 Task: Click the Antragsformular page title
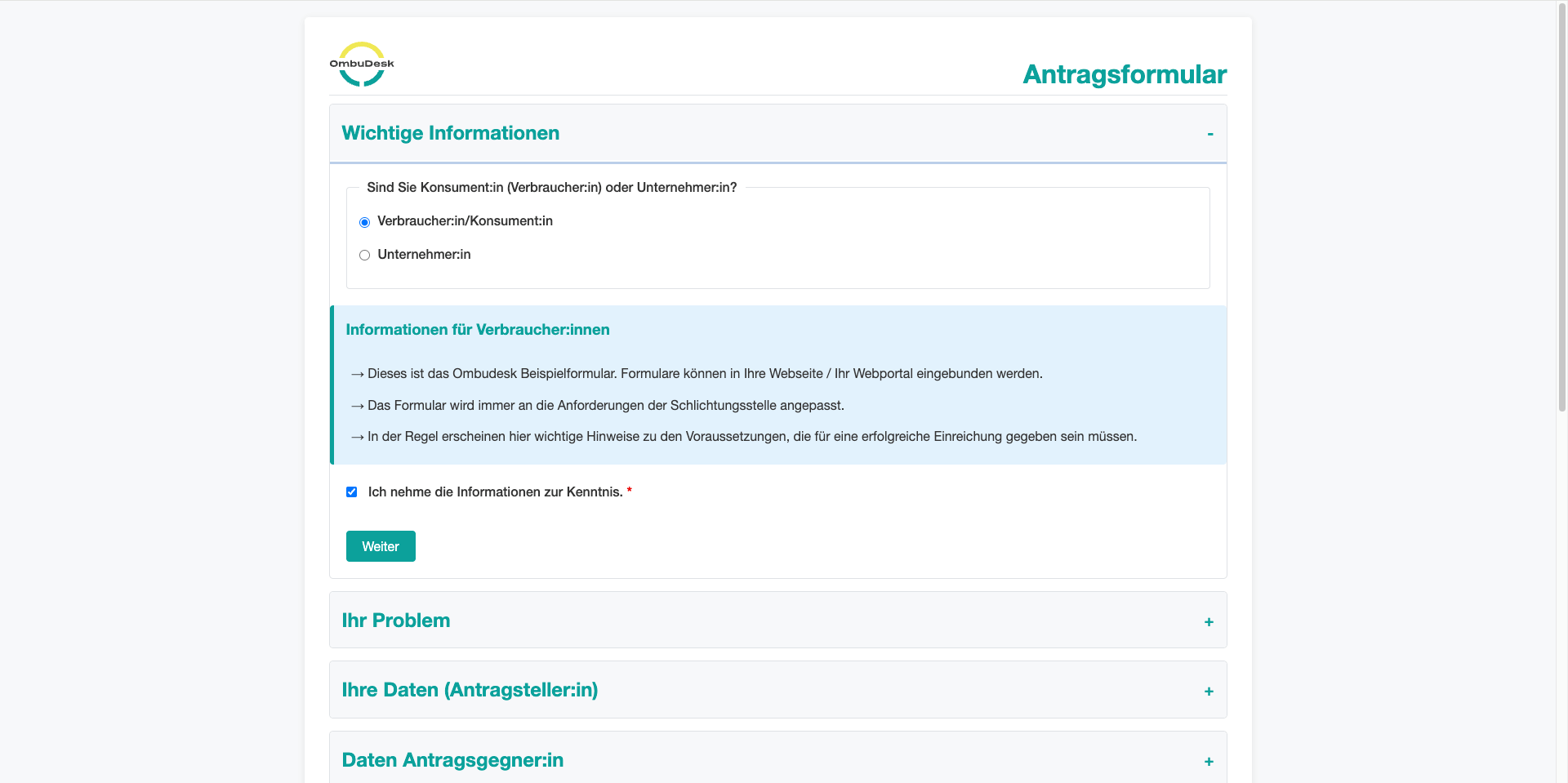coord(1124,74)
